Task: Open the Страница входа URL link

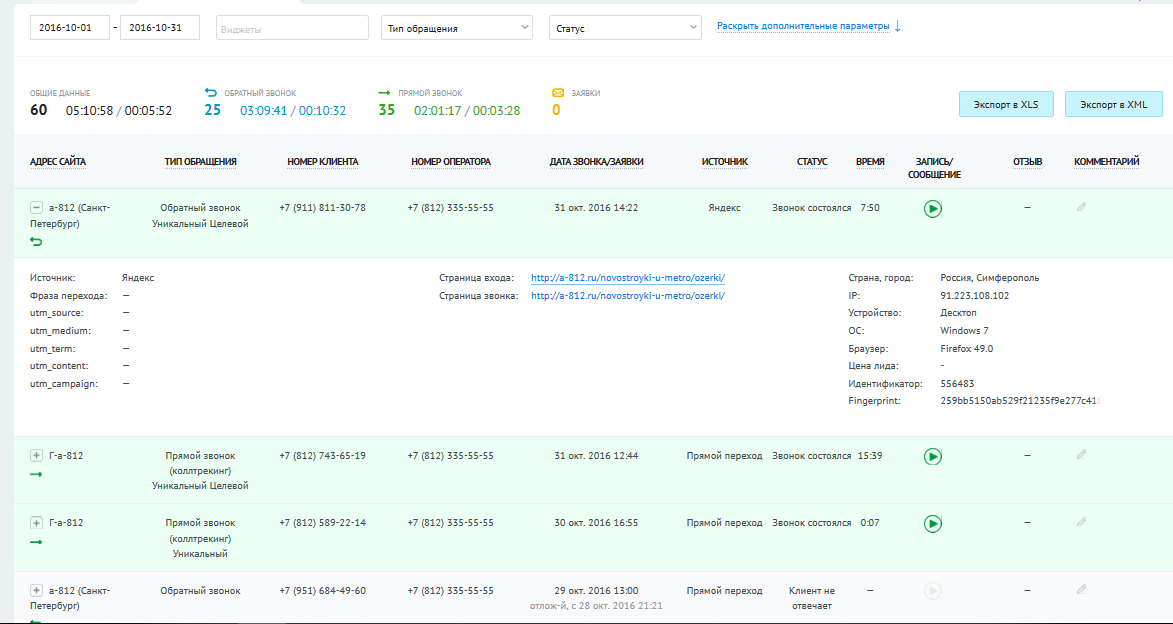Action: pyautogui.click(x=628, y=278)
